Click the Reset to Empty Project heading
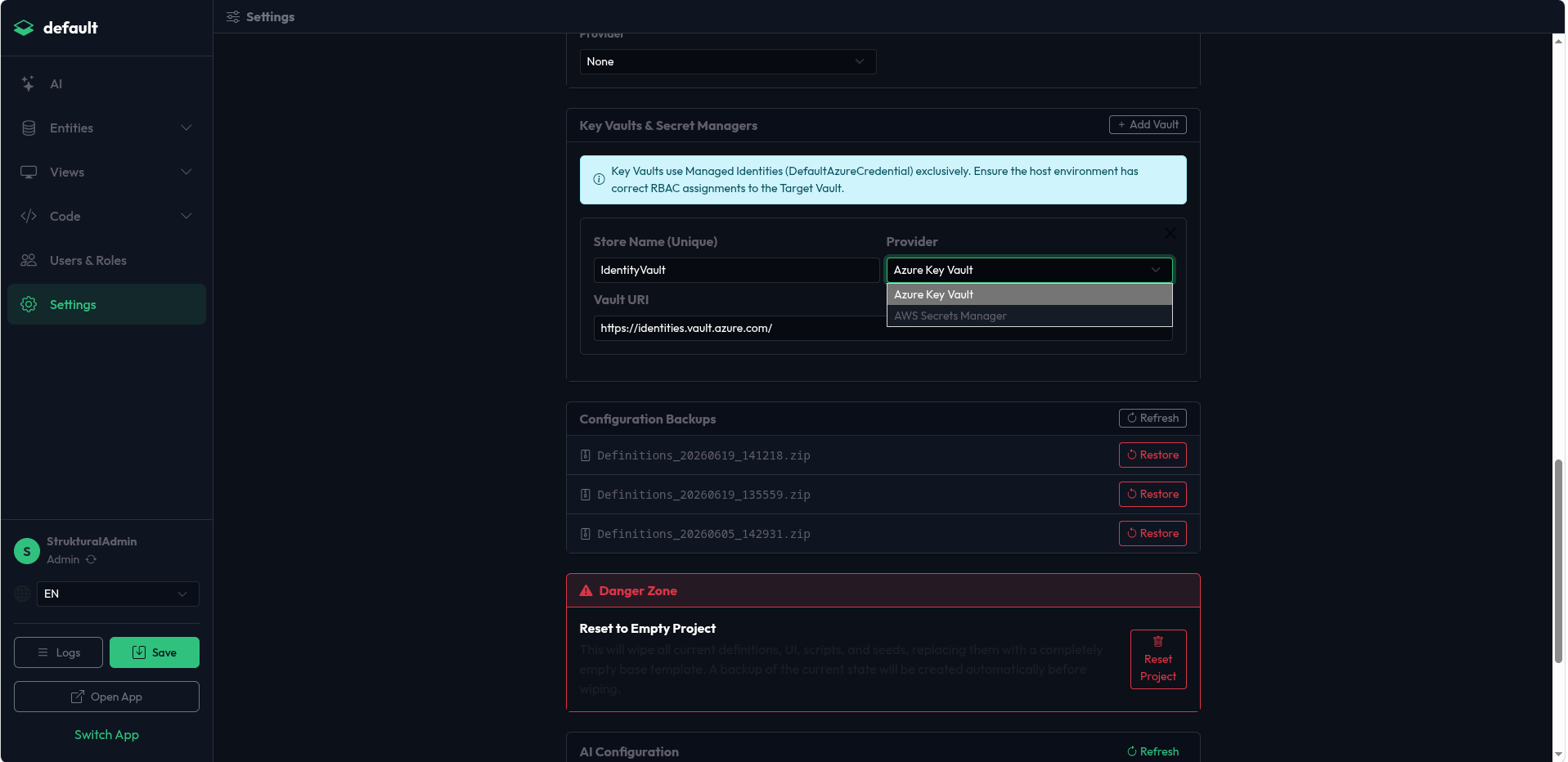Viewport: 1568px width, 762px height. click(647, 628)
